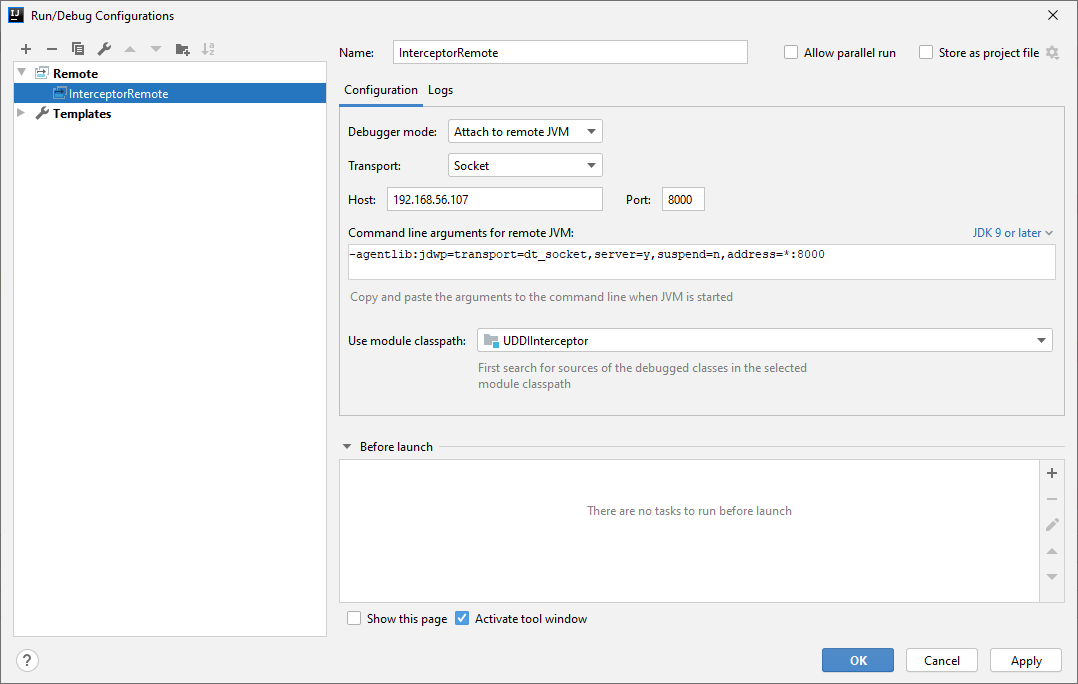Click the Store as project file gear

1052,53
